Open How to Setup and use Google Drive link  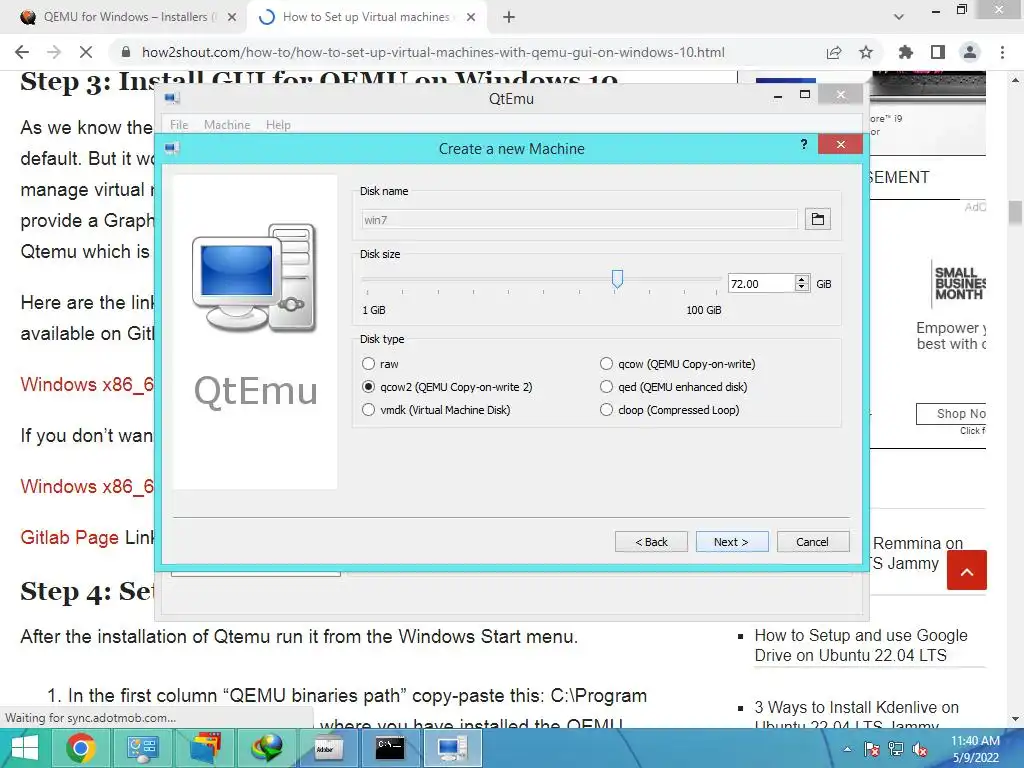pyautogui.click(x=861, y=645)
